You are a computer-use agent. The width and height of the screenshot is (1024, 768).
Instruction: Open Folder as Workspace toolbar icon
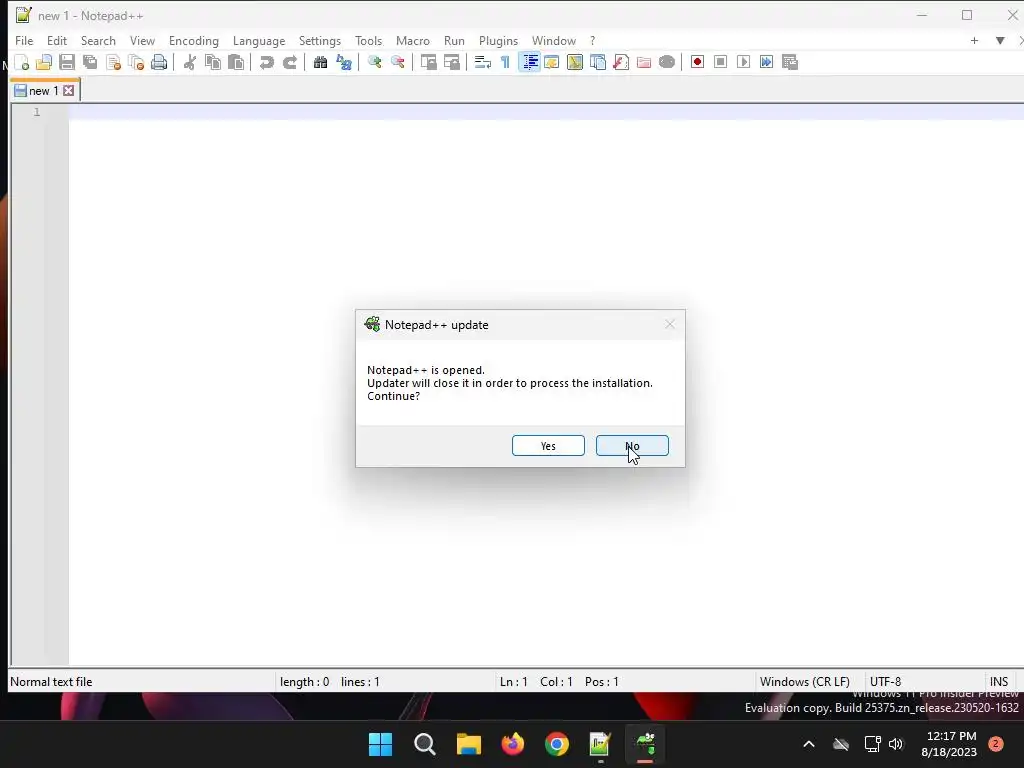(644, 62)
